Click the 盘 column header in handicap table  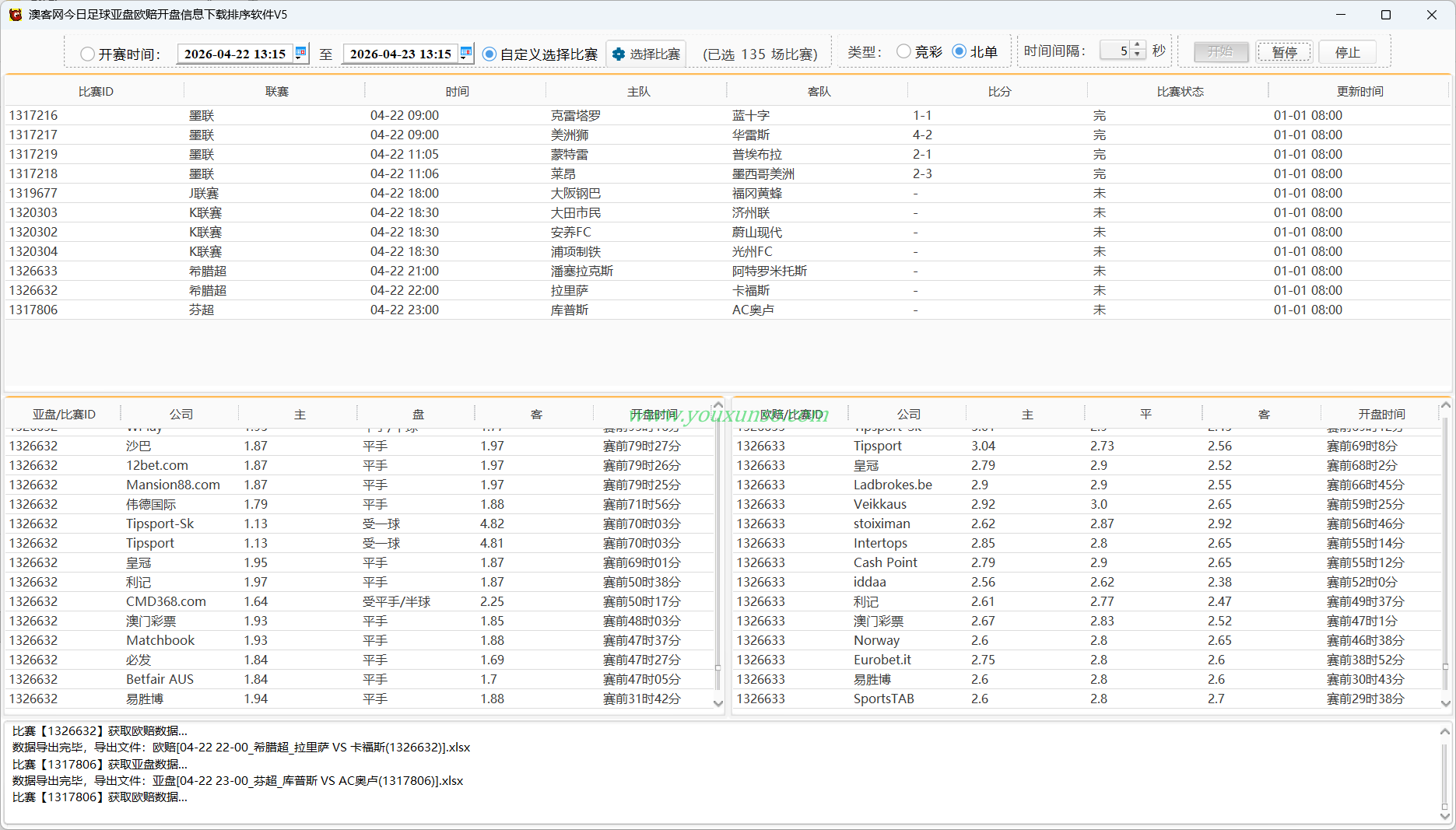point(418,415)
